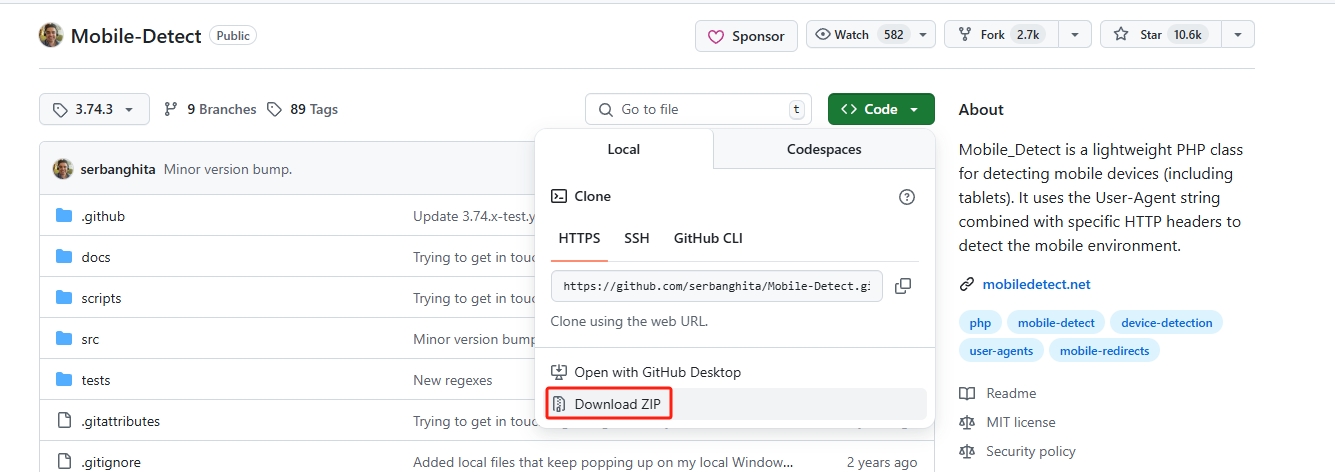Click the Go to file search field

tap(700, 109)
